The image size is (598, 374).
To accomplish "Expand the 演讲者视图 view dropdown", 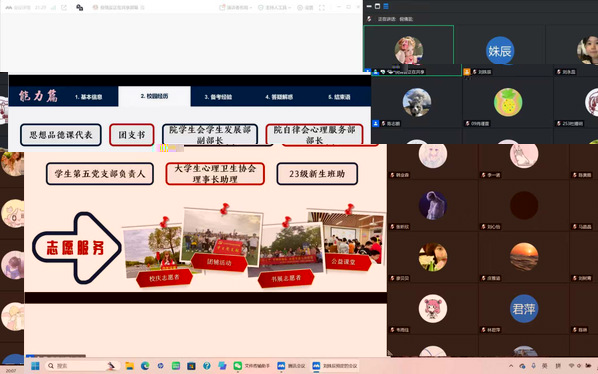I will [235, 7].
